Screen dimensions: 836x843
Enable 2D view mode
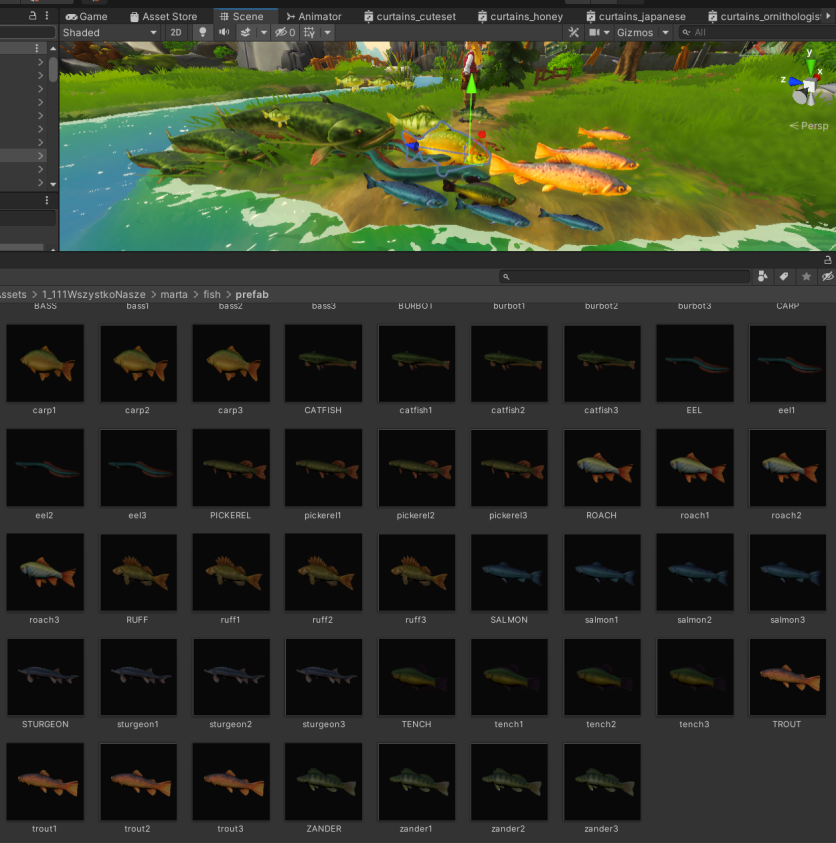point(176,33)
